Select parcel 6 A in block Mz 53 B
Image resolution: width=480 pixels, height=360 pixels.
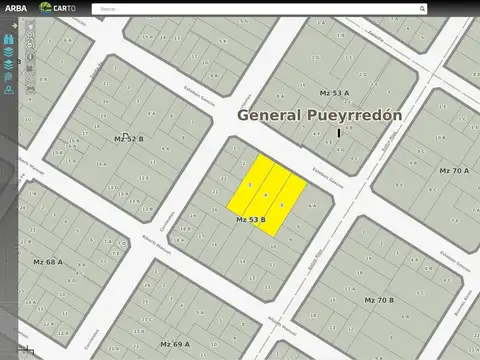click(x=312, y=206)
